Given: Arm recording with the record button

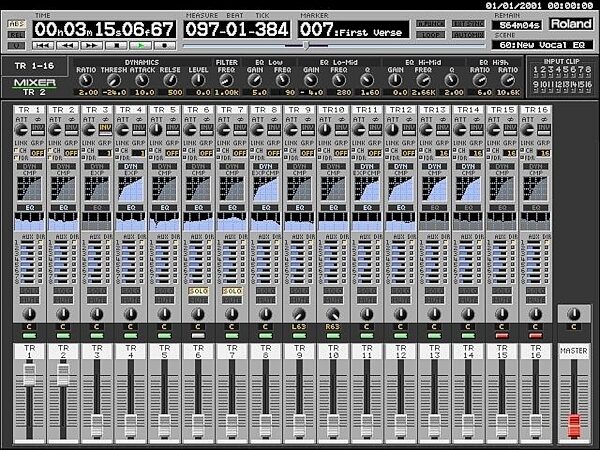Looking at the screenshot, I should tap(165, 46).
